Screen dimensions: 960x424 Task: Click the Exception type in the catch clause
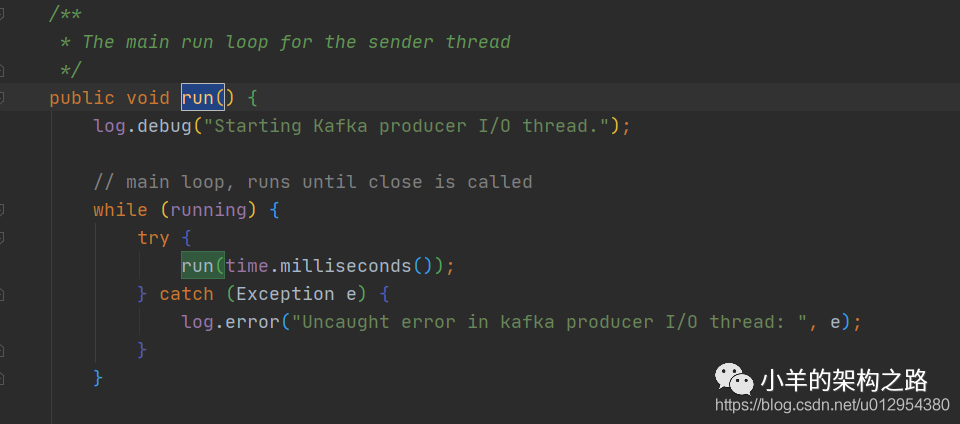click(285, 294)
